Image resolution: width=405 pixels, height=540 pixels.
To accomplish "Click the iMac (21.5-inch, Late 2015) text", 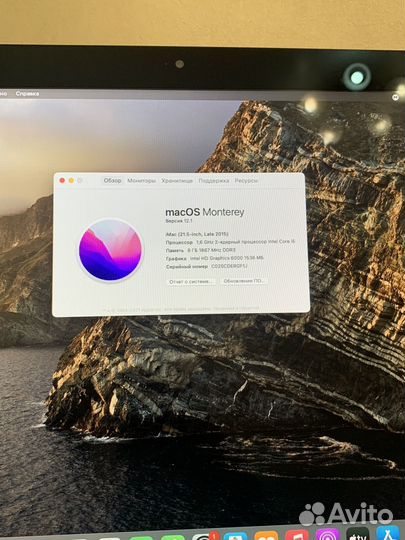I will coord(197,234).
